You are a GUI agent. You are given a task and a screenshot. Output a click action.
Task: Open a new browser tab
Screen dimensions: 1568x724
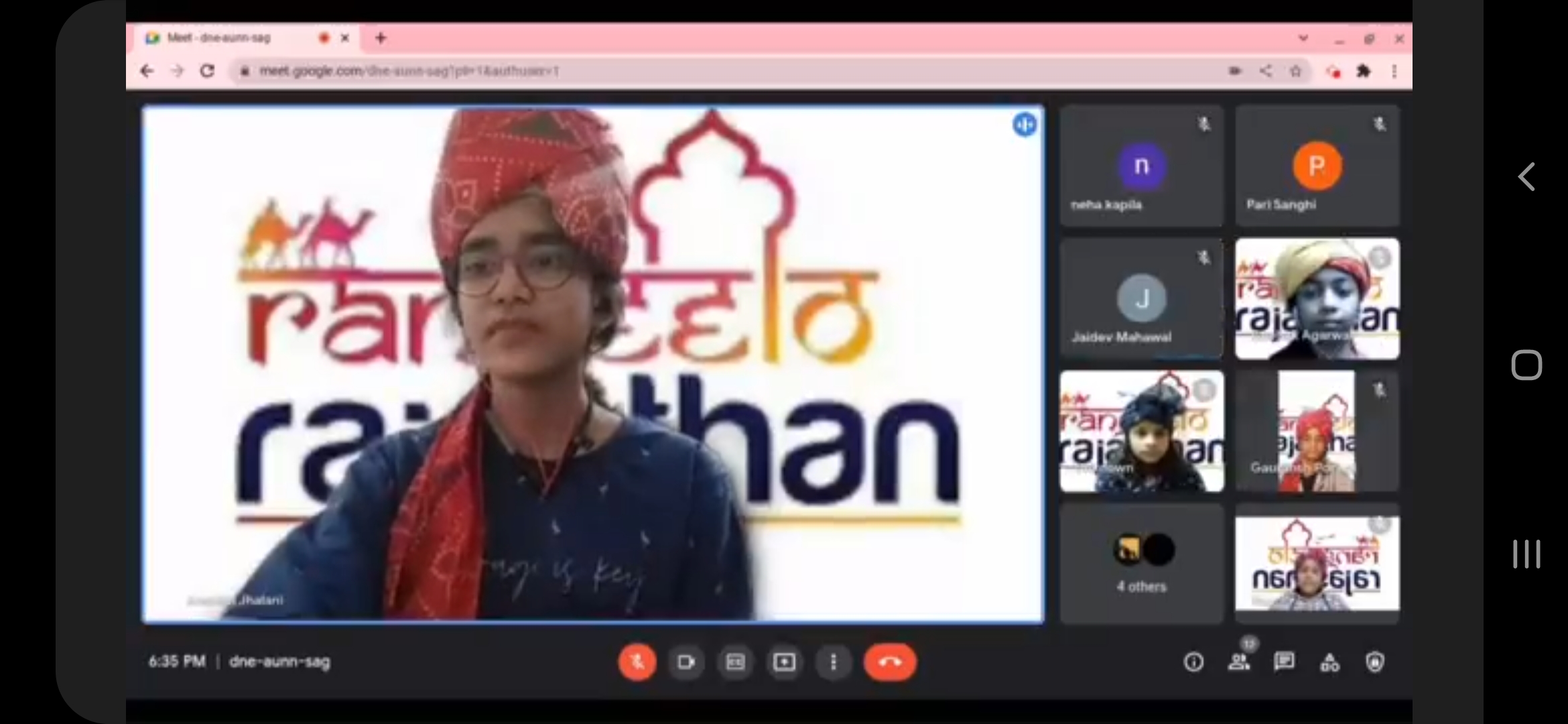coord(381,38)
